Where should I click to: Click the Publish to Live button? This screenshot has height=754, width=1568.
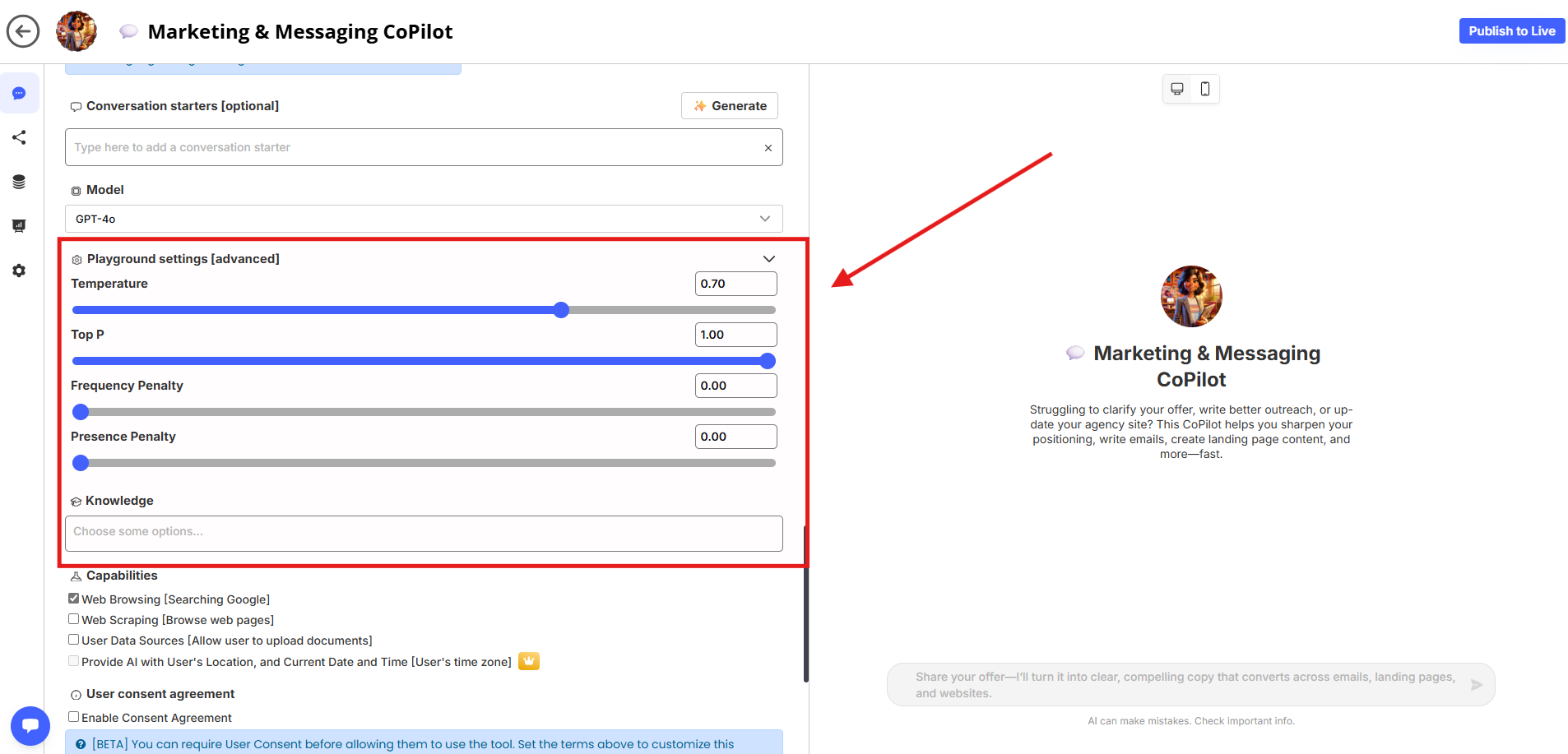click(x=1511, y=31)
